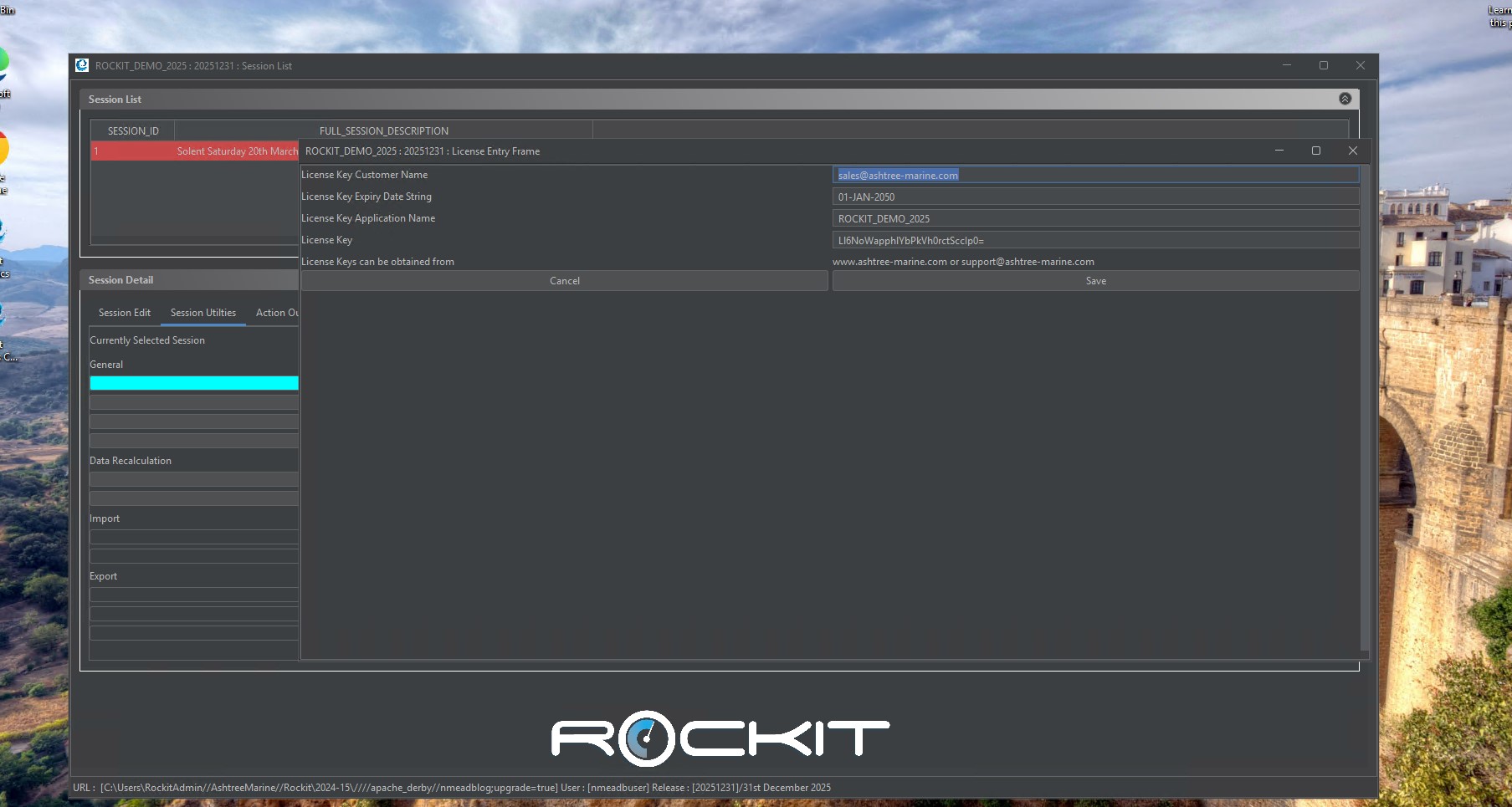Click the Rockit app icon in title bar

pos(82,65)
